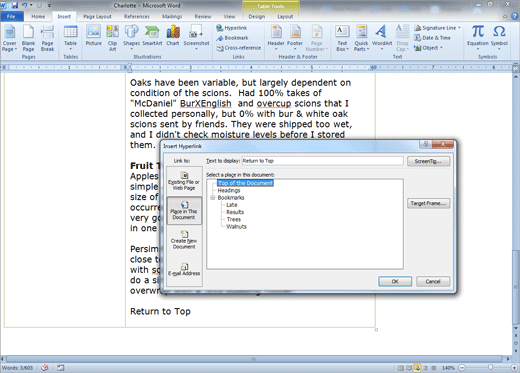
Task: Click the word count status
Action: [17, 368]
